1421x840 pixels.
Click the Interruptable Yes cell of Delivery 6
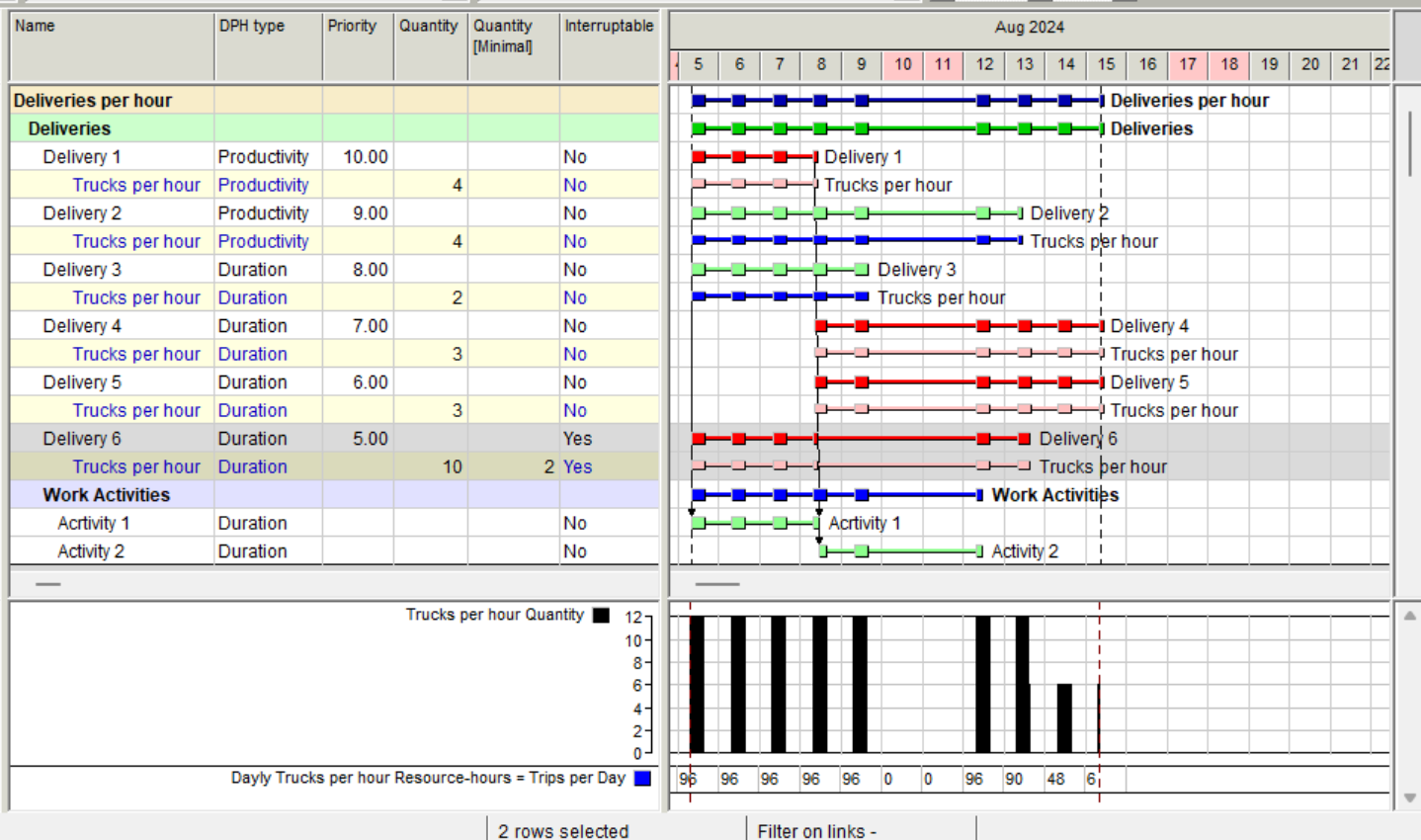click(x=610, y=439)
